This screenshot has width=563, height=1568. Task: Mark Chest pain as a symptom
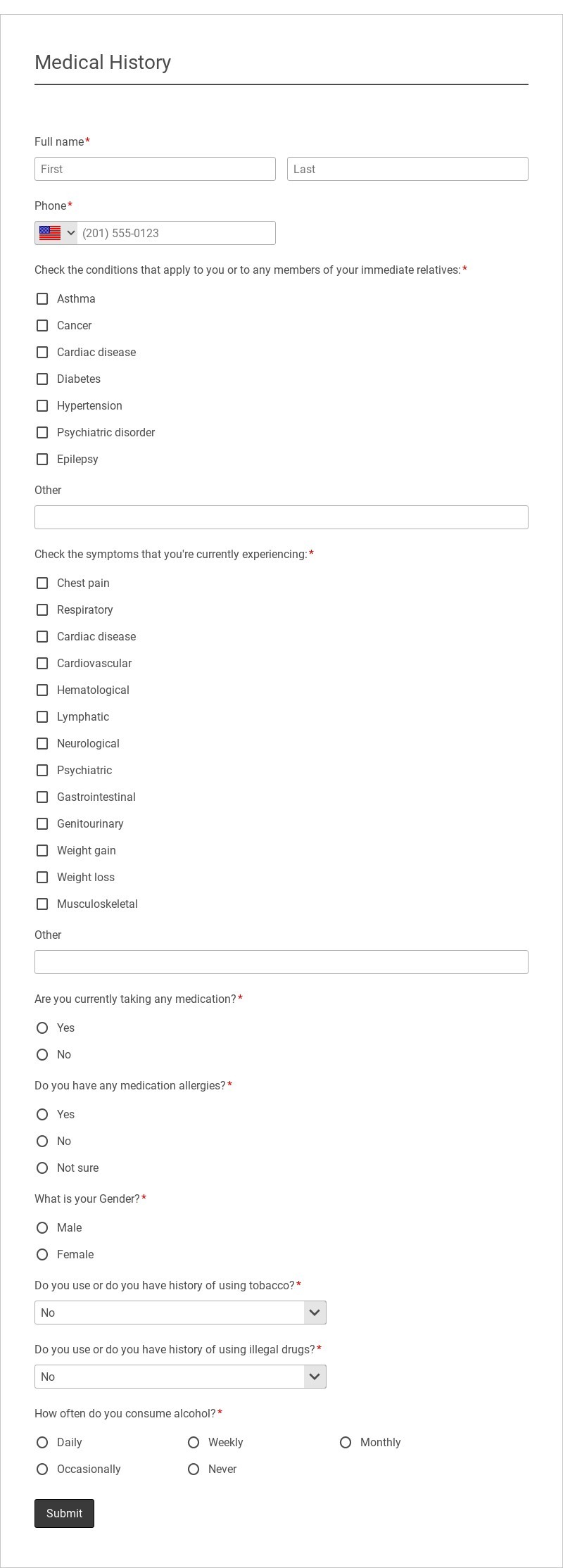(42, 583)
